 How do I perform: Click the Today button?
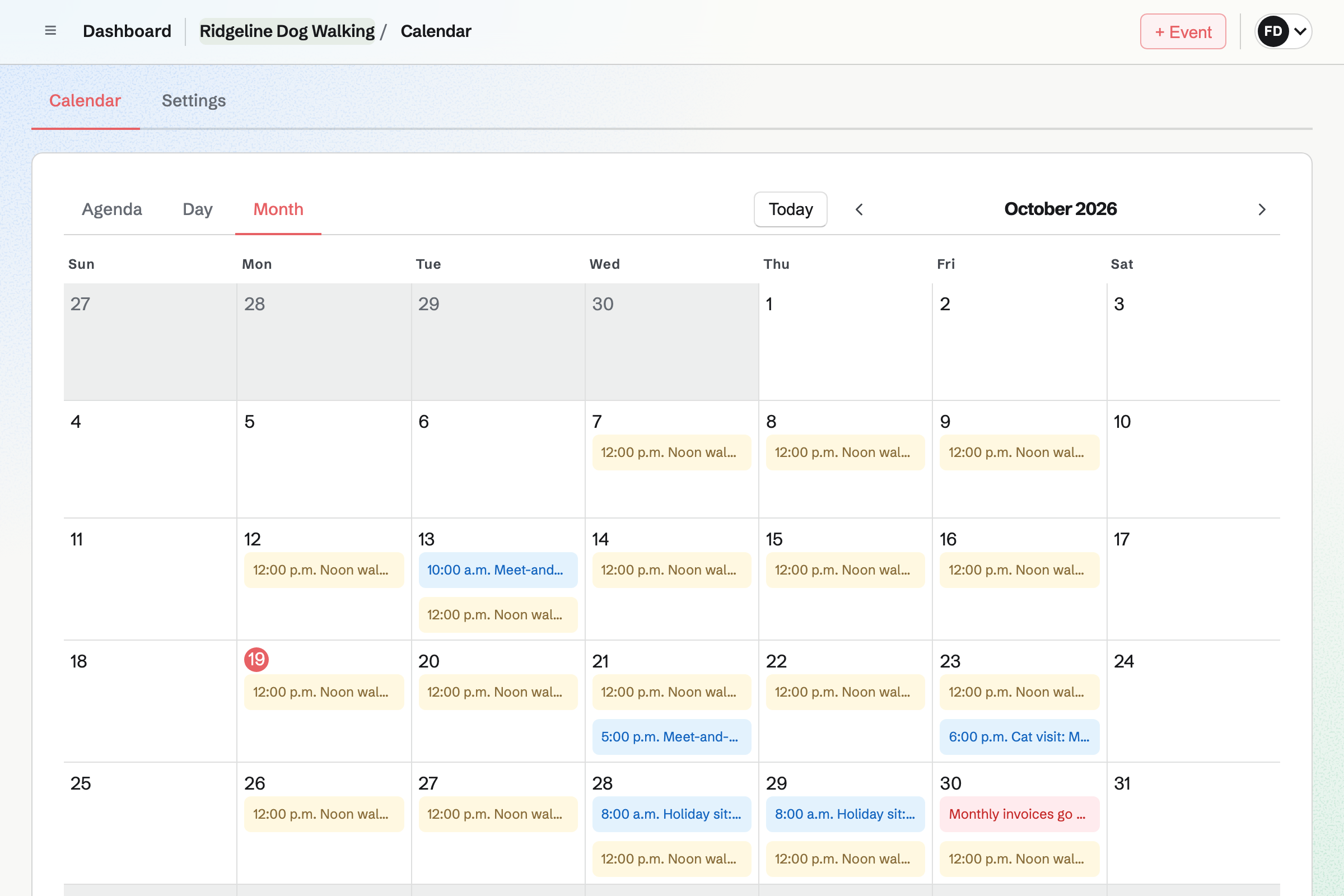(790, 209)
